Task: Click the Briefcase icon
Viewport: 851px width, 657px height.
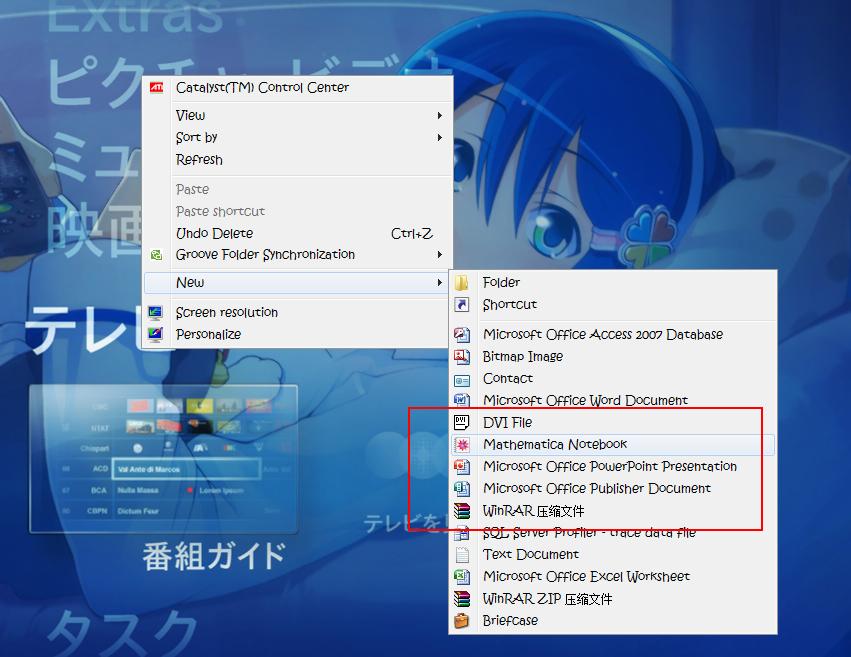Action: coord(461,620)
